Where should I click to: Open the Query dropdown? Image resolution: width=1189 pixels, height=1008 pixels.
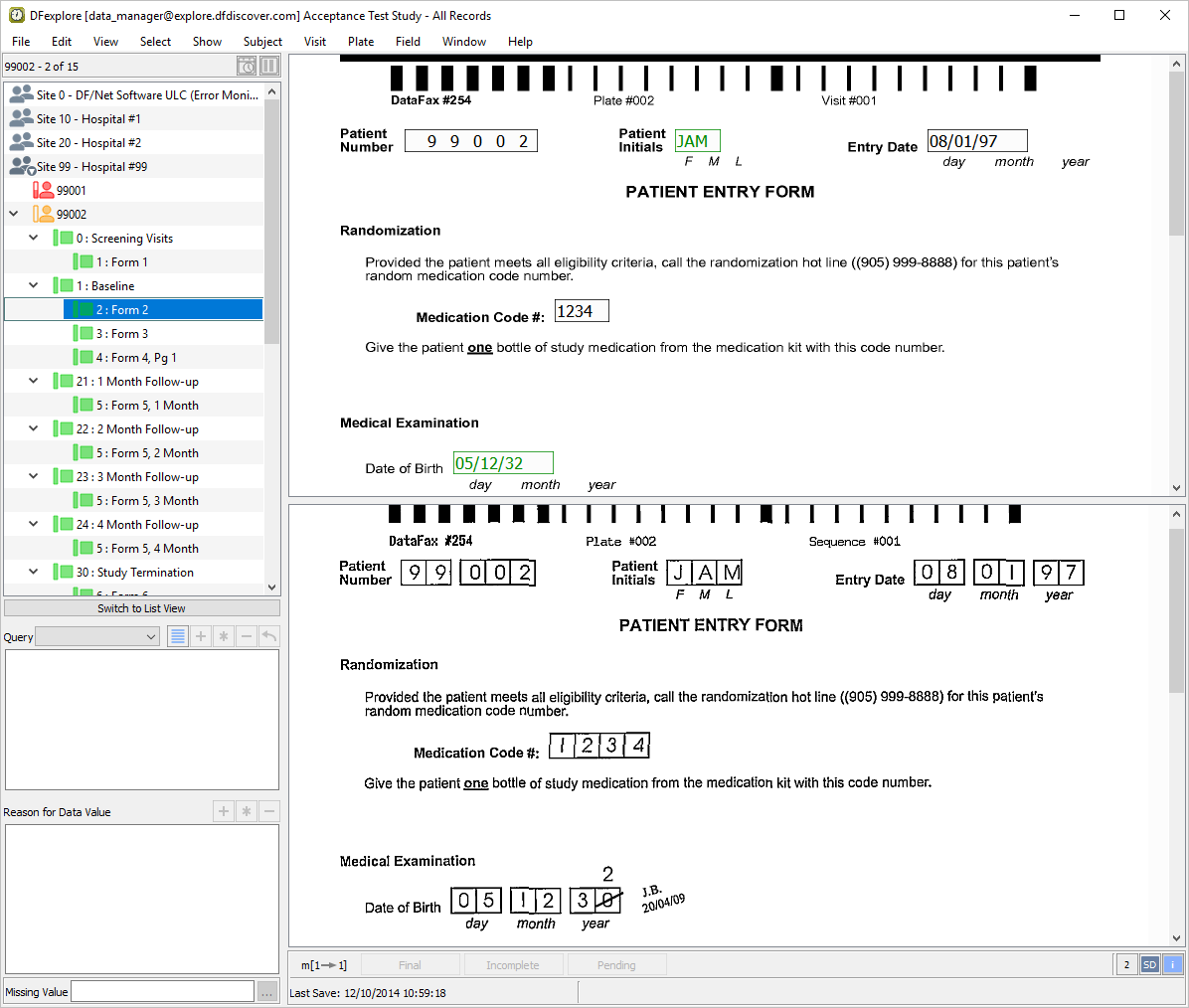[97, 637]
